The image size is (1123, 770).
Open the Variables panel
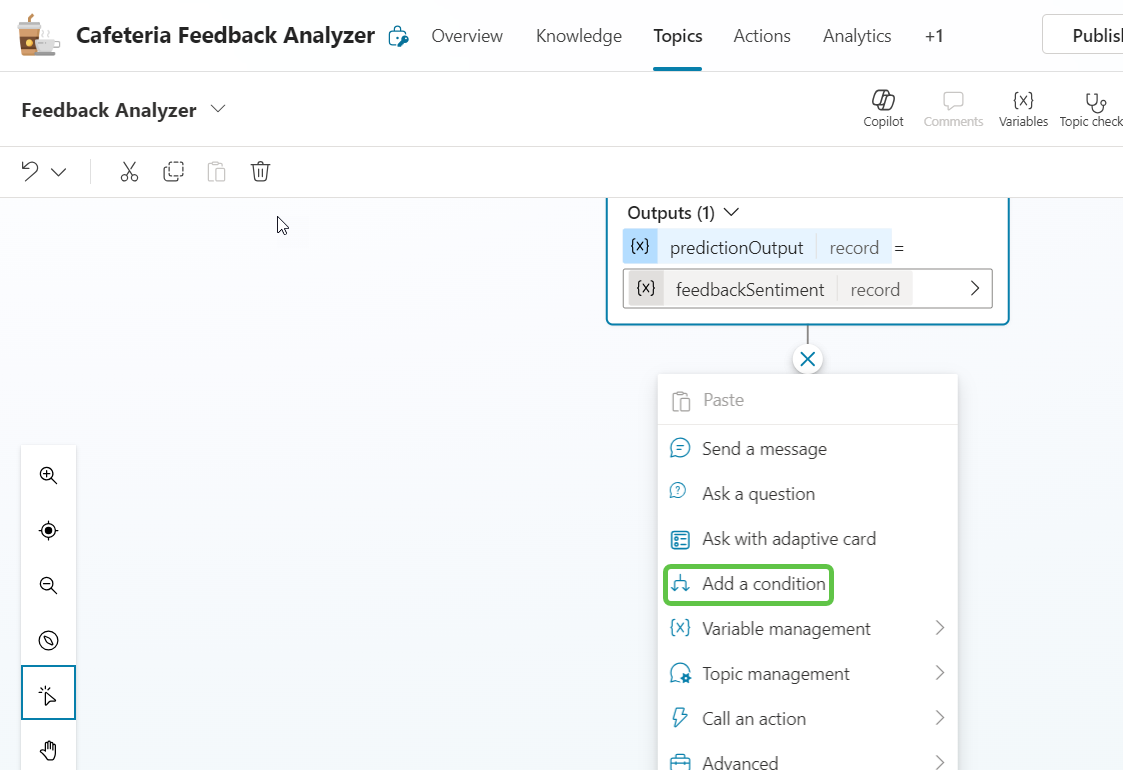(1023, 109)
